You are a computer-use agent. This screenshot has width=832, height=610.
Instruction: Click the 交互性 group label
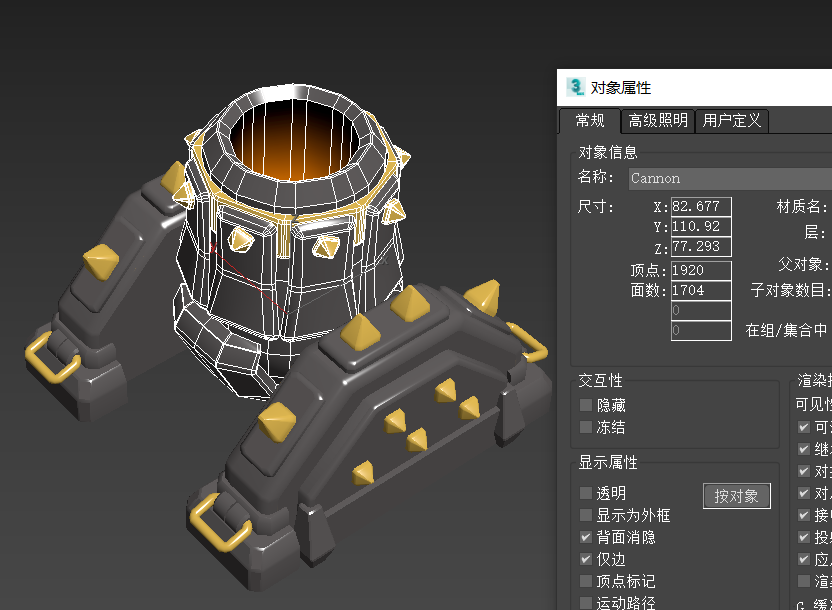coord(600,380)
